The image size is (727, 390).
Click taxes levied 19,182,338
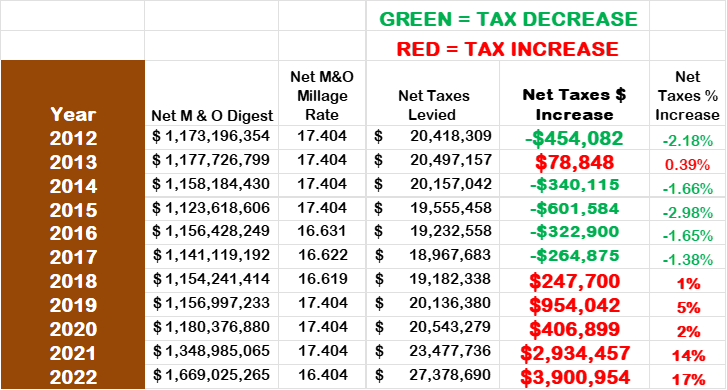tap(450, 279)
